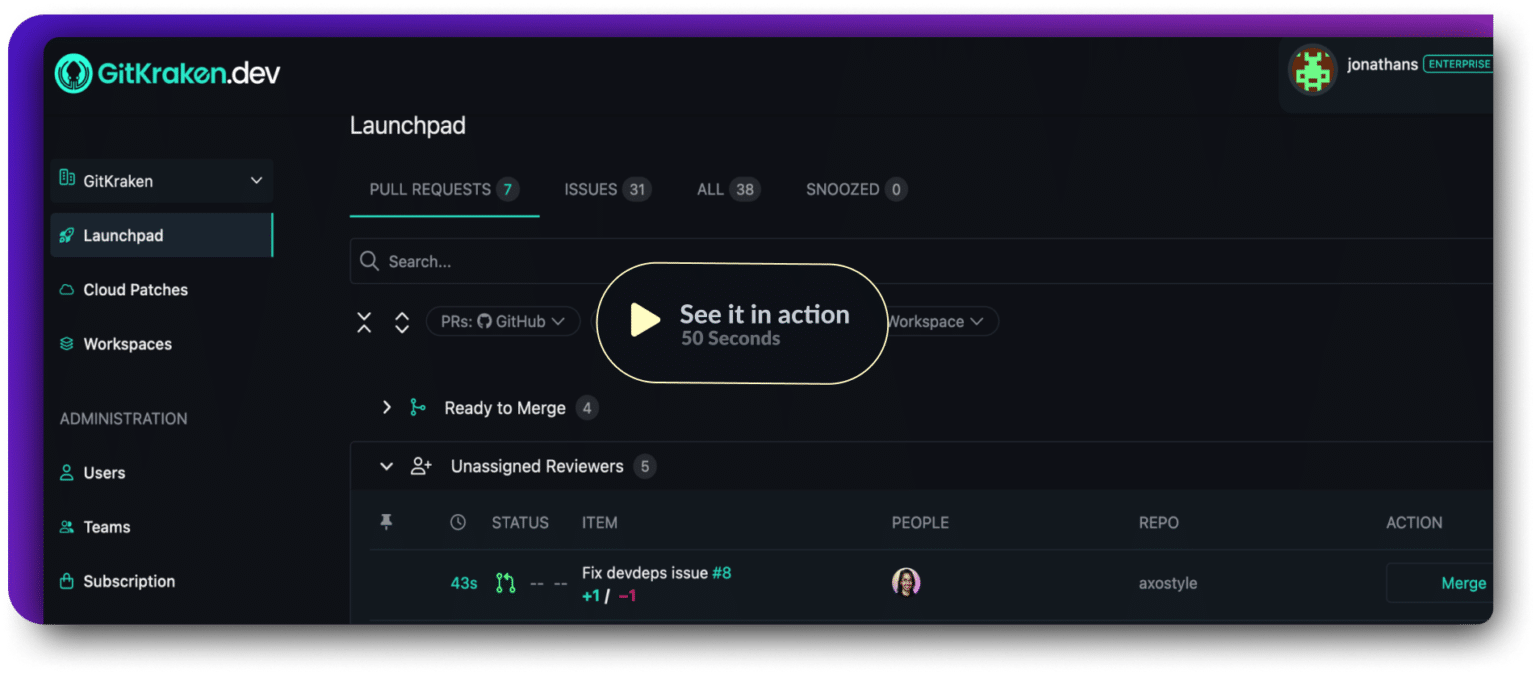Switch to the Issues tab

click(x=608, y=189)
